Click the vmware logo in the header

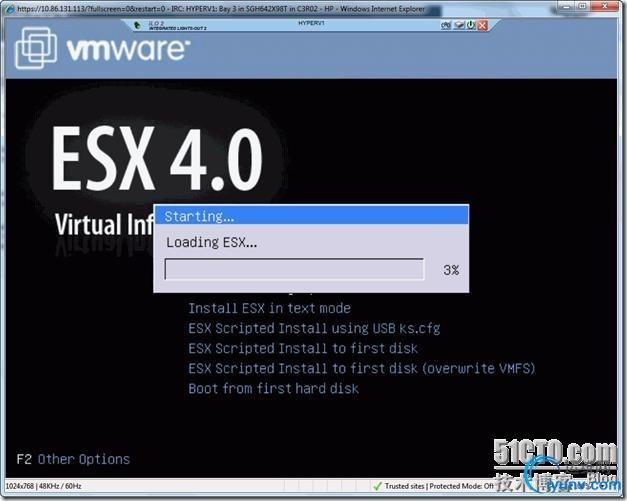coord(102,49)
